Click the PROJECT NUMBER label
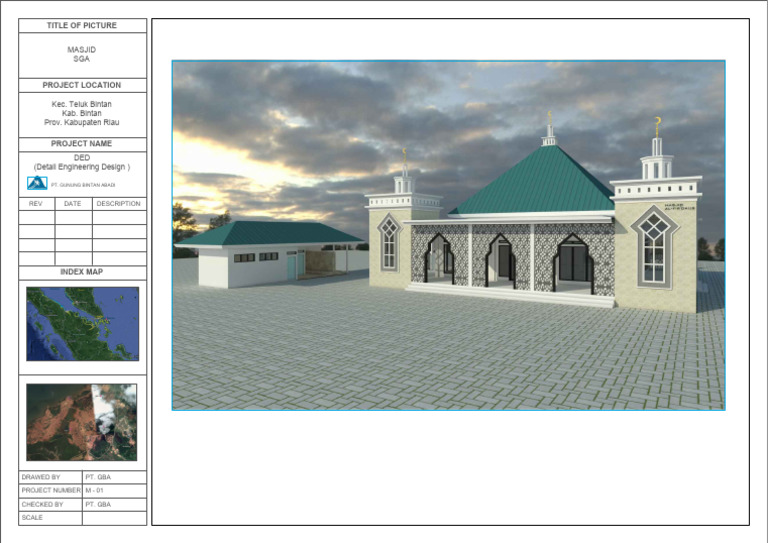The width and height of the screenshot is (768, 543). tap(51, 490)
